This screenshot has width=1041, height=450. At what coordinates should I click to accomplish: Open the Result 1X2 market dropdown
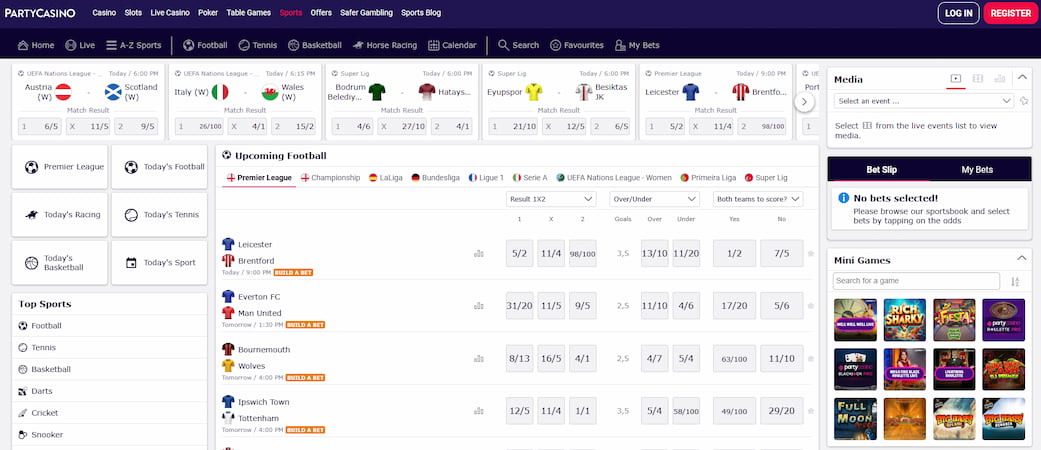(552, 199)
